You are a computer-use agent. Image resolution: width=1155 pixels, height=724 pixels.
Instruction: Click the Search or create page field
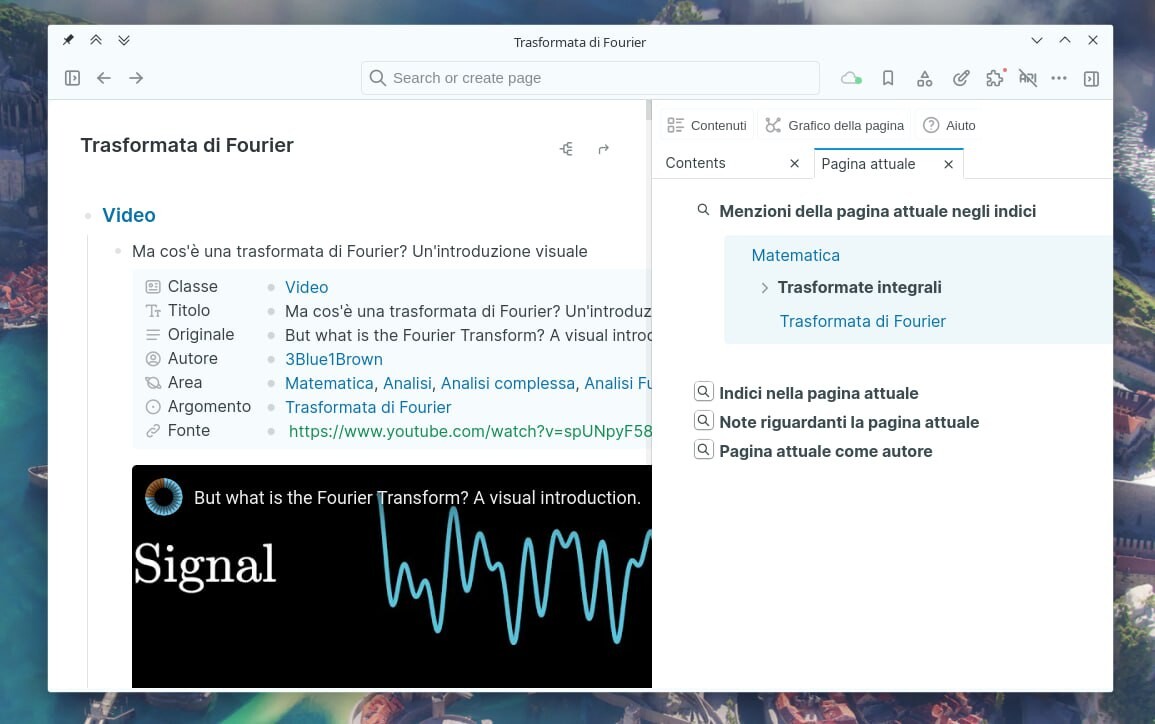(590, 78)
